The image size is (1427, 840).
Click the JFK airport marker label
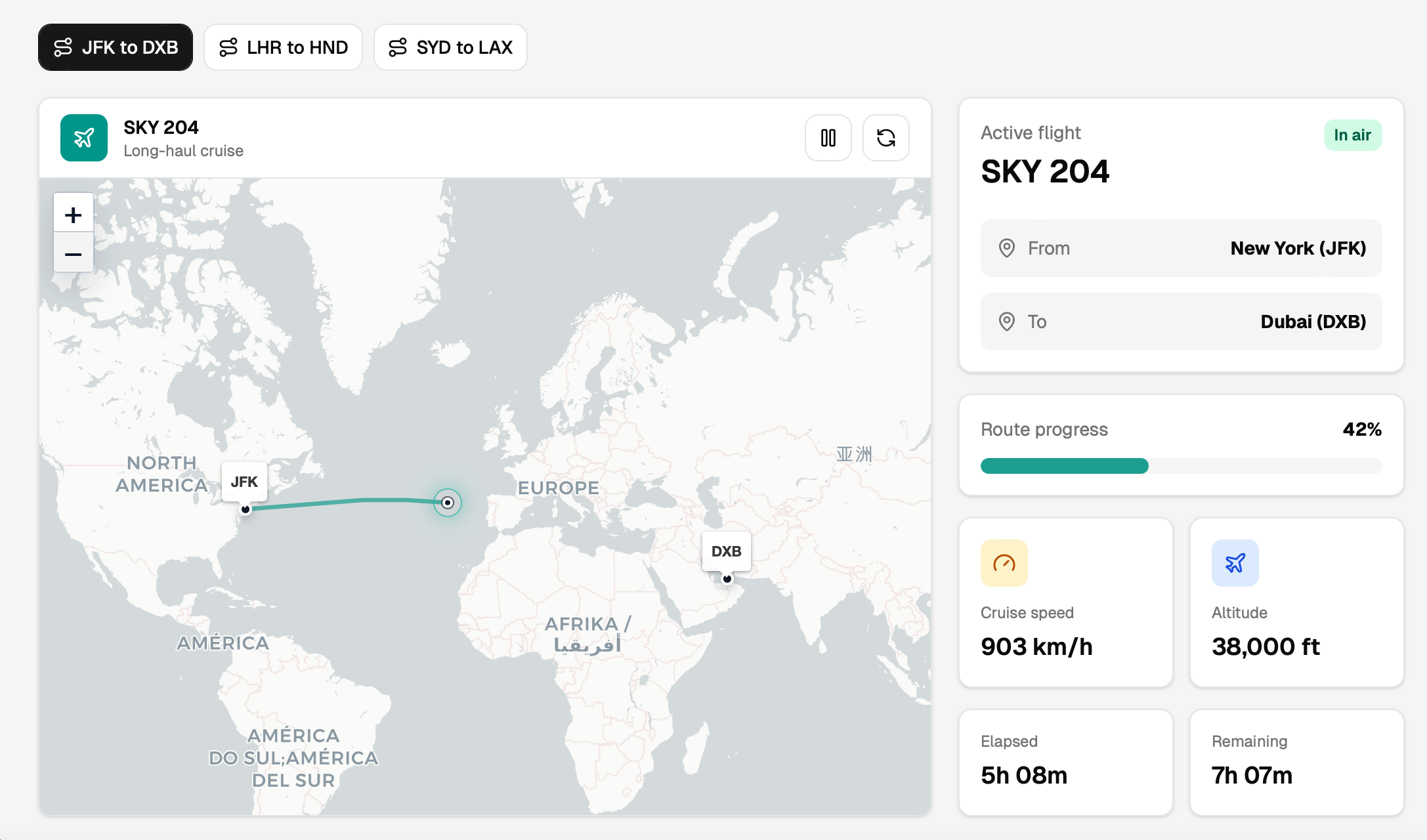[244, 482]
